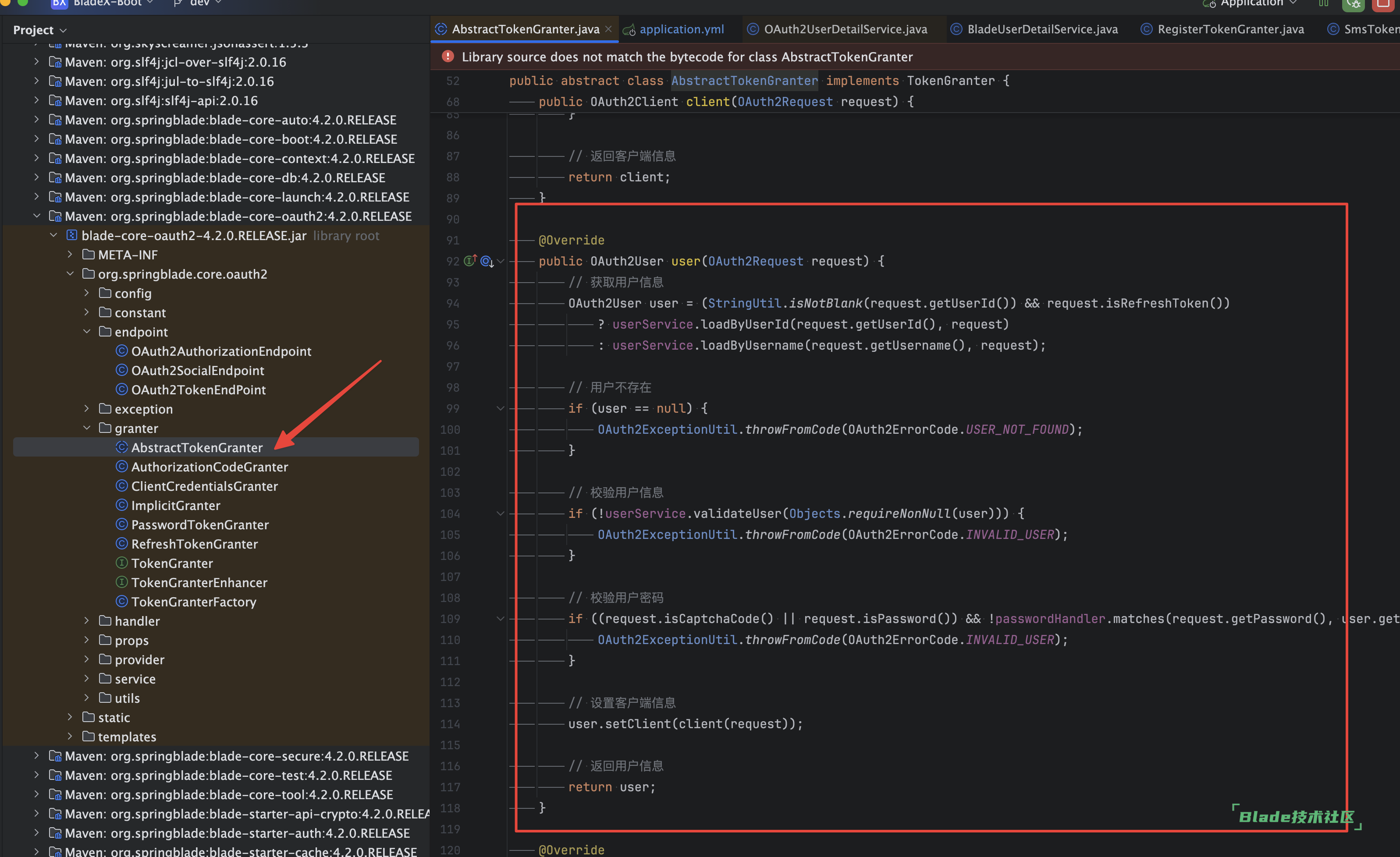
Task: Open the Application run configuration dropdown
Action: [x=1250, y=4]
